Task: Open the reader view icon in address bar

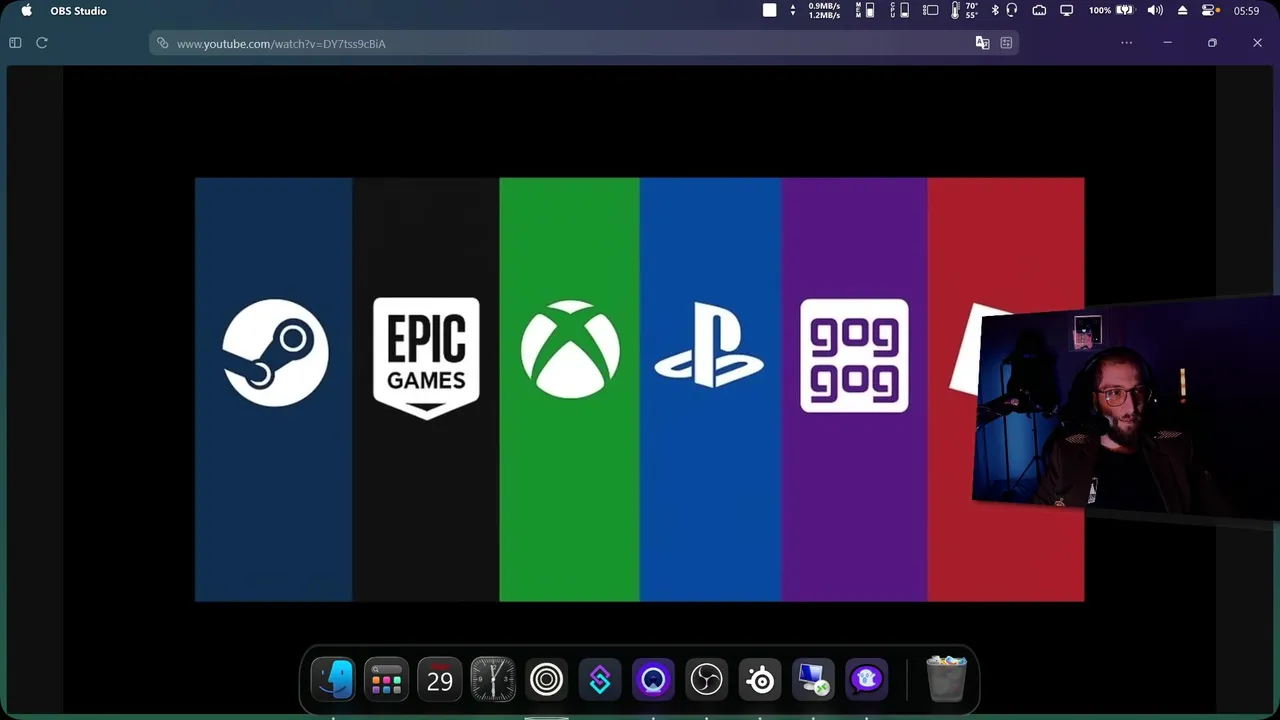Action: (1006, 43)
